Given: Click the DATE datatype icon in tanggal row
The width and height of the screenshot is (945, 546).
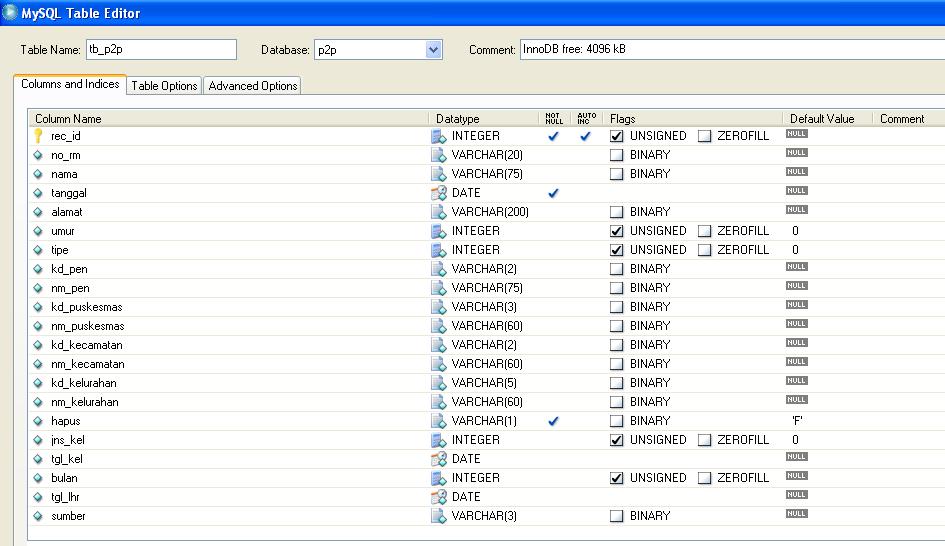Looking at the screenshot, I should pos(439,193).
